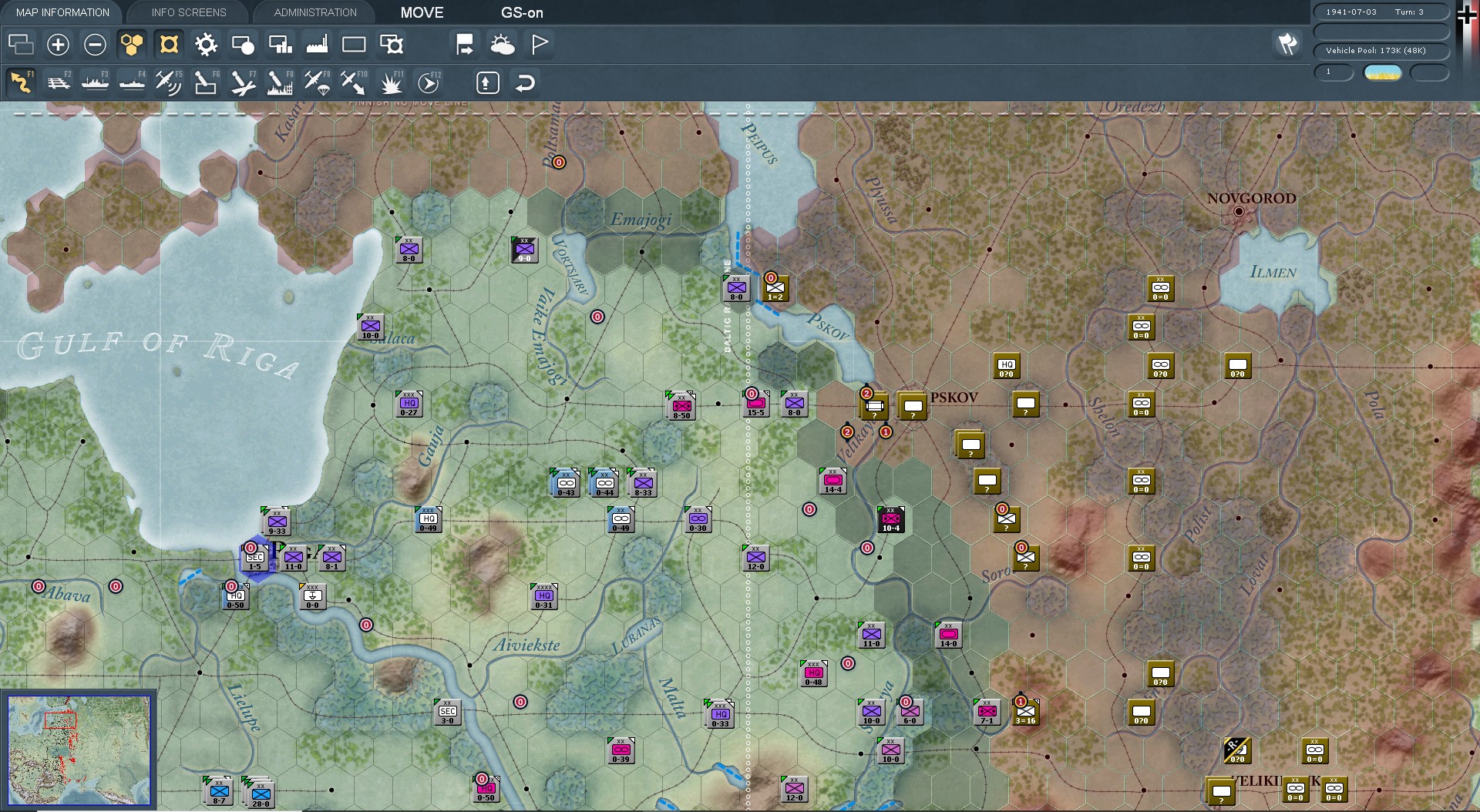Select the motorized unit 0-43
The height and width of the screenshot is (812, 1480).
[x=566, y=484]
